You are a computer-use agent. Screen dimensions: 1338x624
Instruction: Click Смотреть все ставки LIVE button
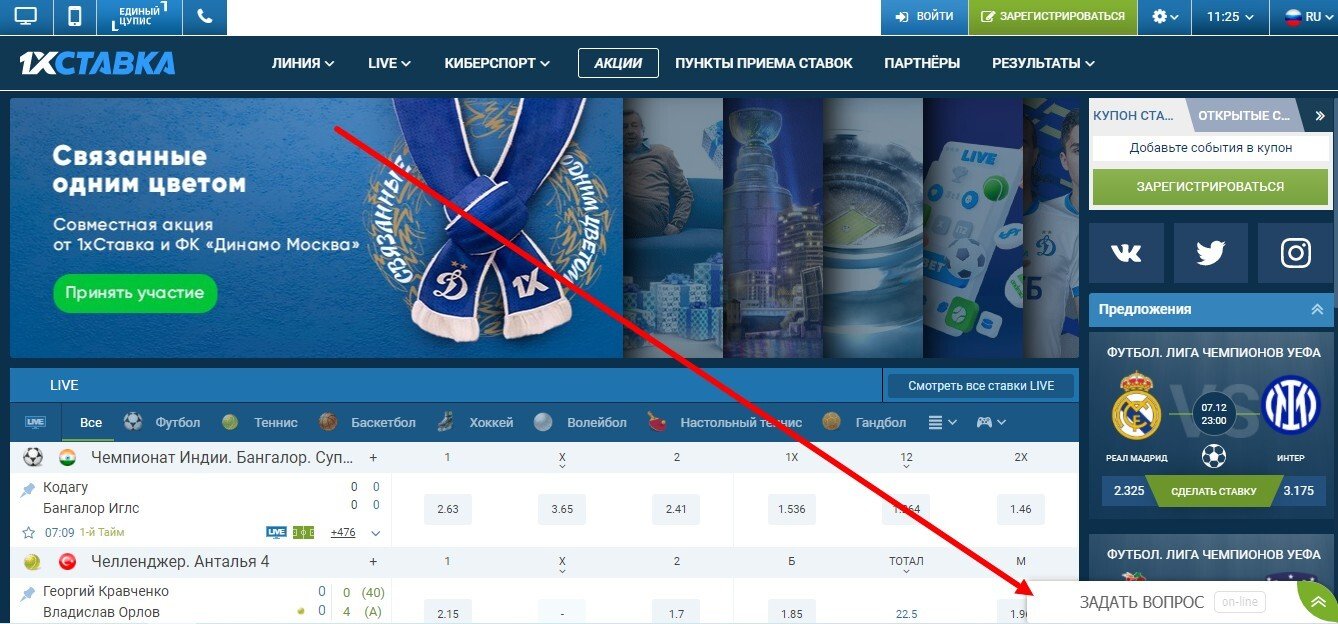(x=980, y=385)
